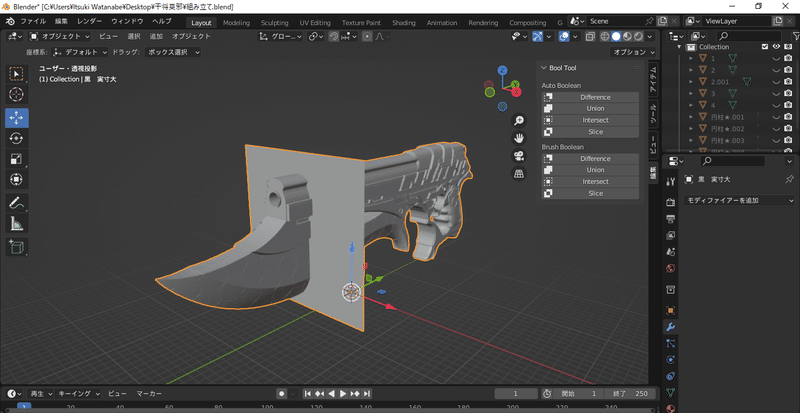
Task: Switch to the UV Editing workspace tab
Action: point(315,22)
